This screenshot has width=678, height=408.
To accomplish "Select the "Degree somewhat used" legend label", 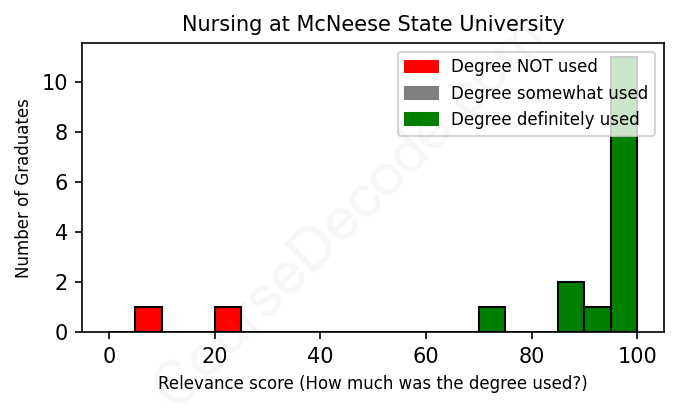I will click(549, 93).
